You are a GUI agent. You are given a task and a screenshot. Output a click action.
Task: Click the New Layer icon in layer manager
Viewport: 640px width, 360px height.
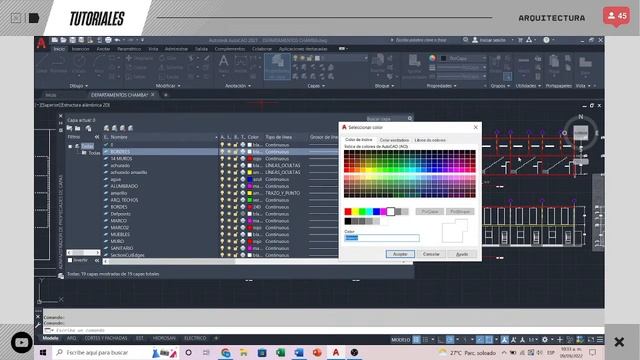[x=107, y=128]
